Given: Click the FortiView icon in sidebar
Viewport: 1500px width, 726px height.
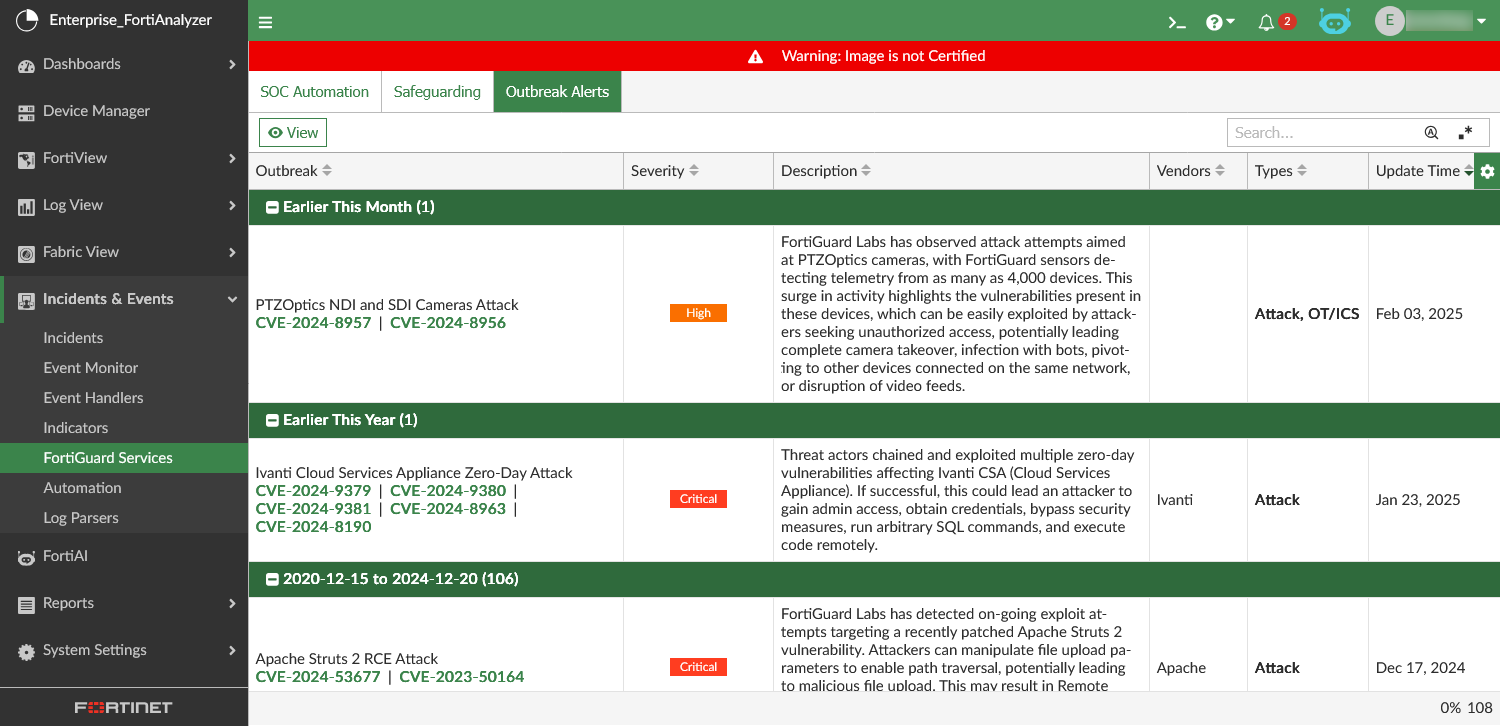Looking at the screenshot, I should pos(27,159).
